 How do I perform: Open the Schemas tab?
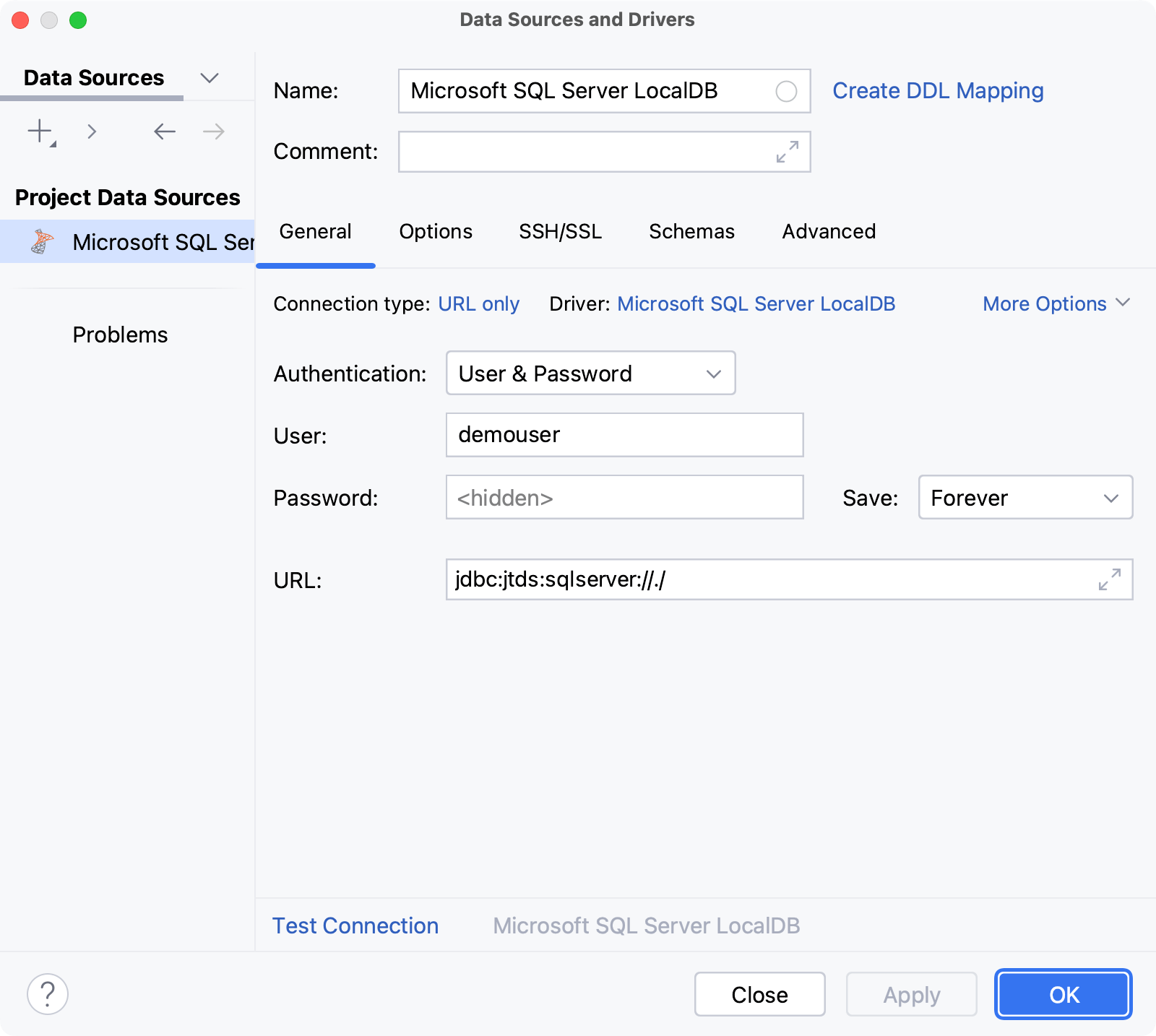[x=691, y=231]
